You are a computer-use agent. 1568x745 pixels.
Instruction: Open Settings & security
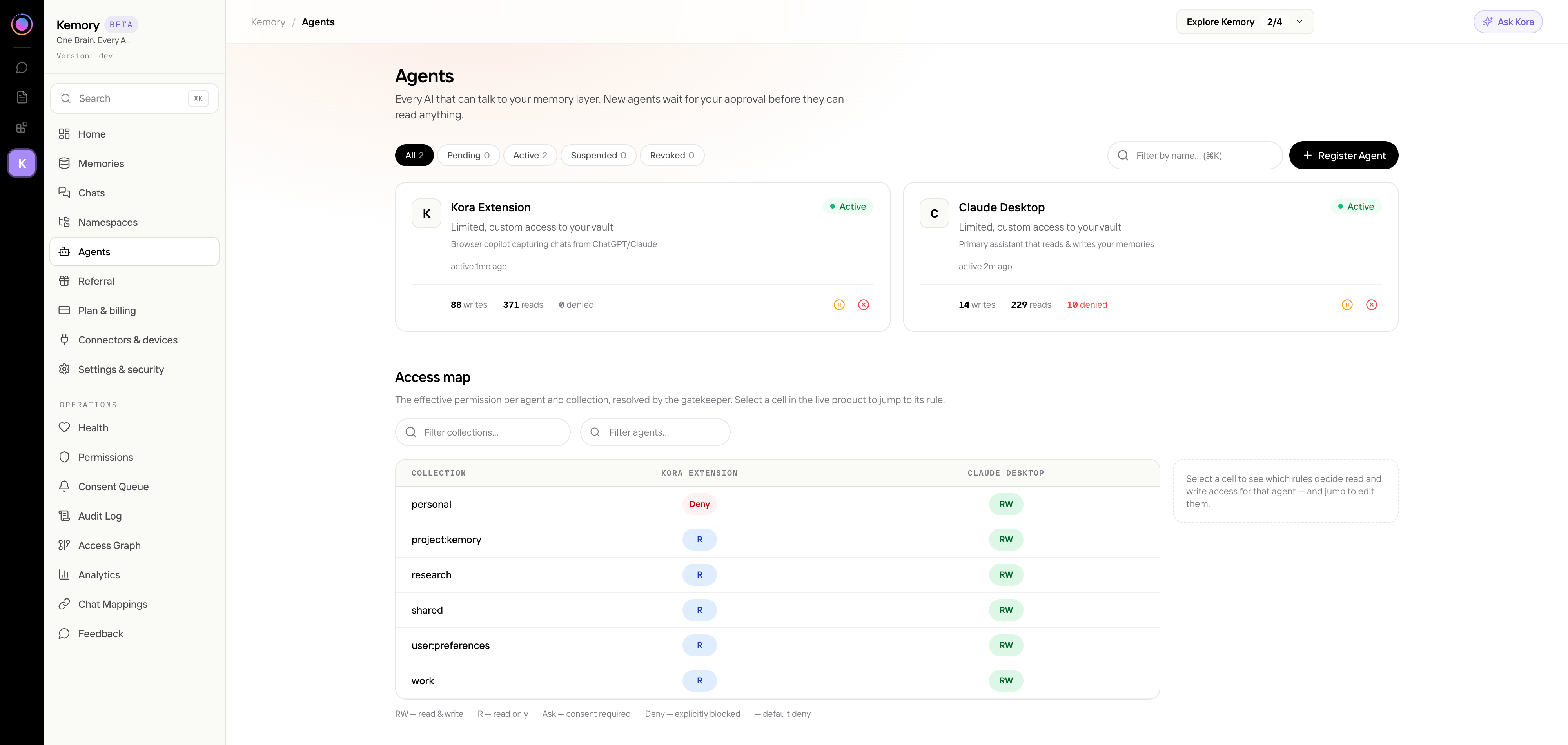(x=134, y=369)
